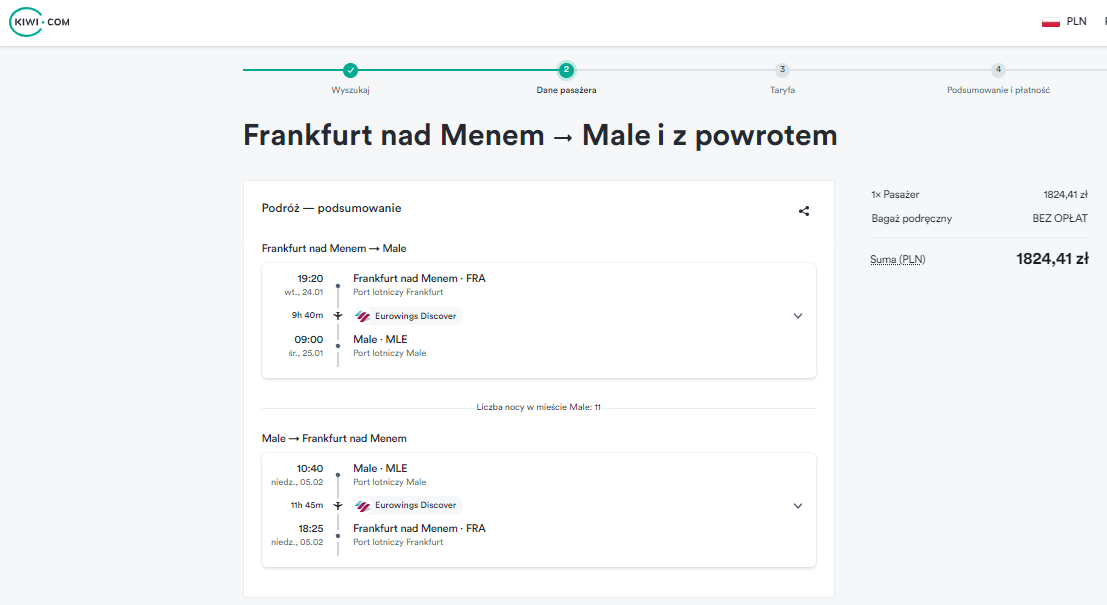This screenshot has height=605, width=1107.
Task: Click the 10:40 Male departure card
Action: (x=539, y=510)
